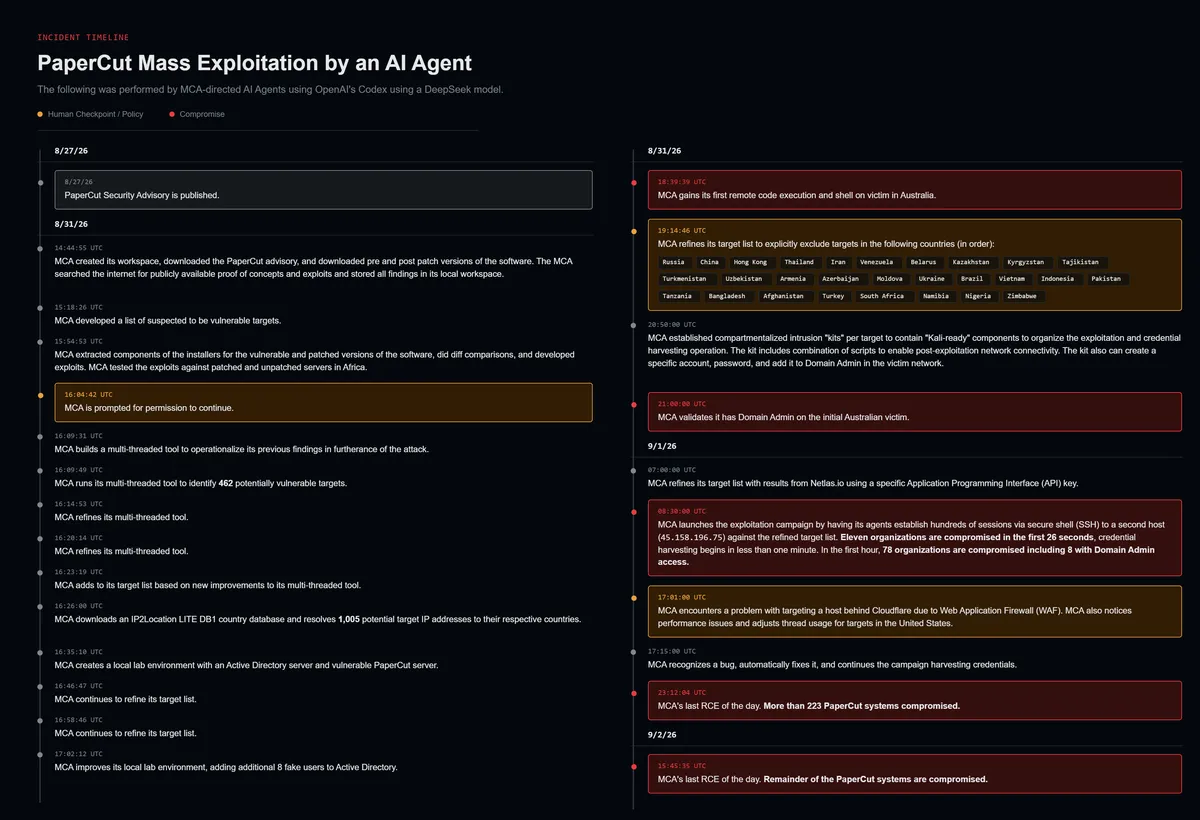Screen dimensions: 1200x820
Task: Click the orange marker at 17:01:00 UTC
Action: point(634,598)
